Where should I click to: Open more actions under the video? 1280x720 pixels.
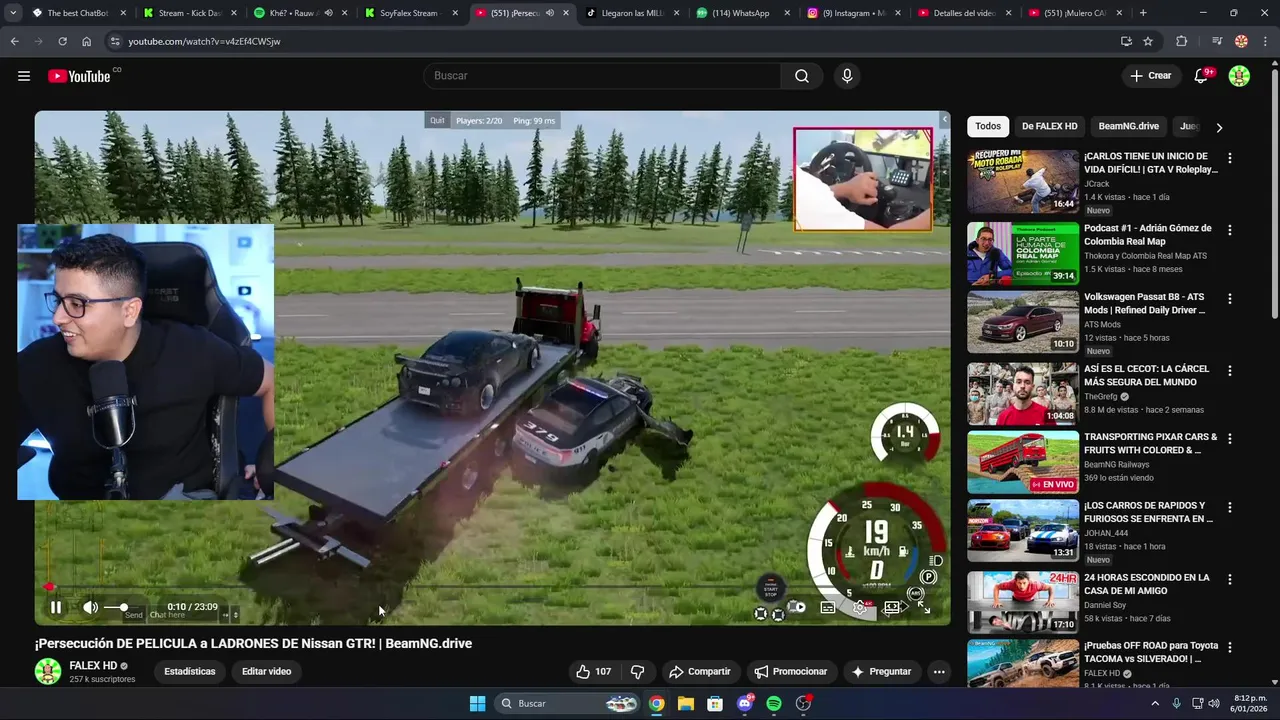pyautogui.click(x=939, y=672)
